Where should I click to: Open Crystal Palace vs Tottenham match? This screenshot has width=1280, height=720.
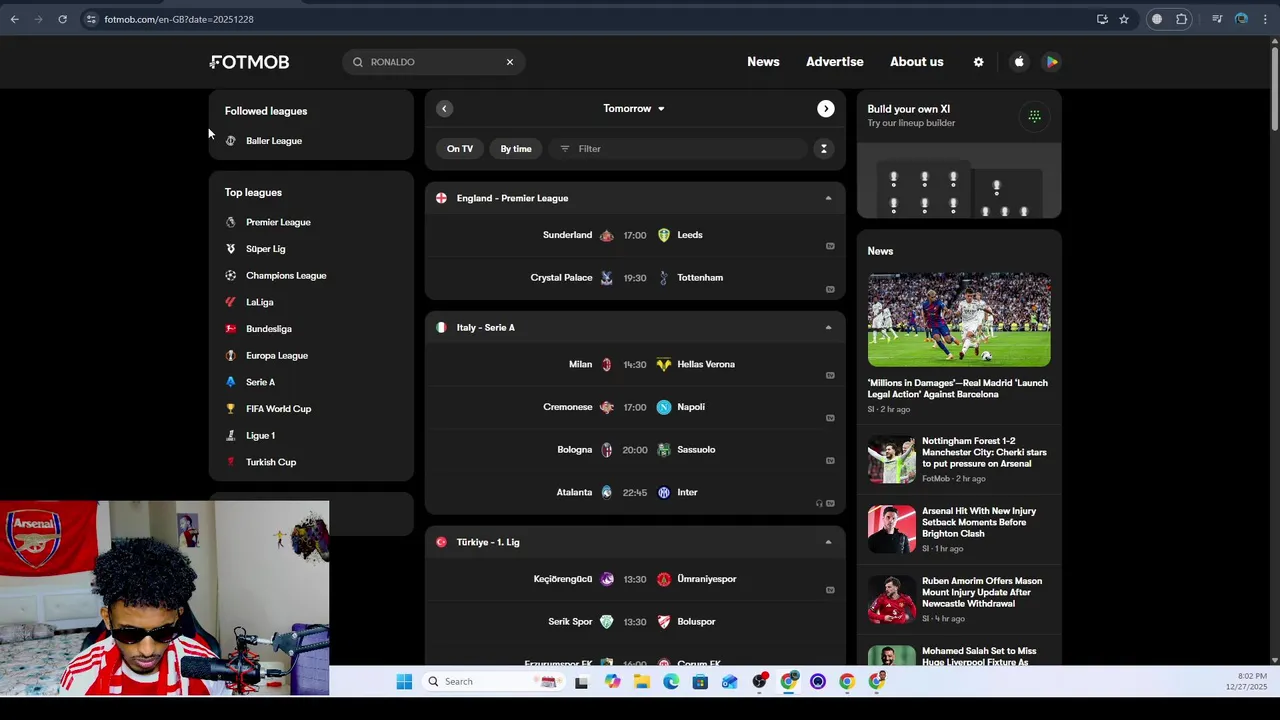pyautogui.click(x=635, y=278)
